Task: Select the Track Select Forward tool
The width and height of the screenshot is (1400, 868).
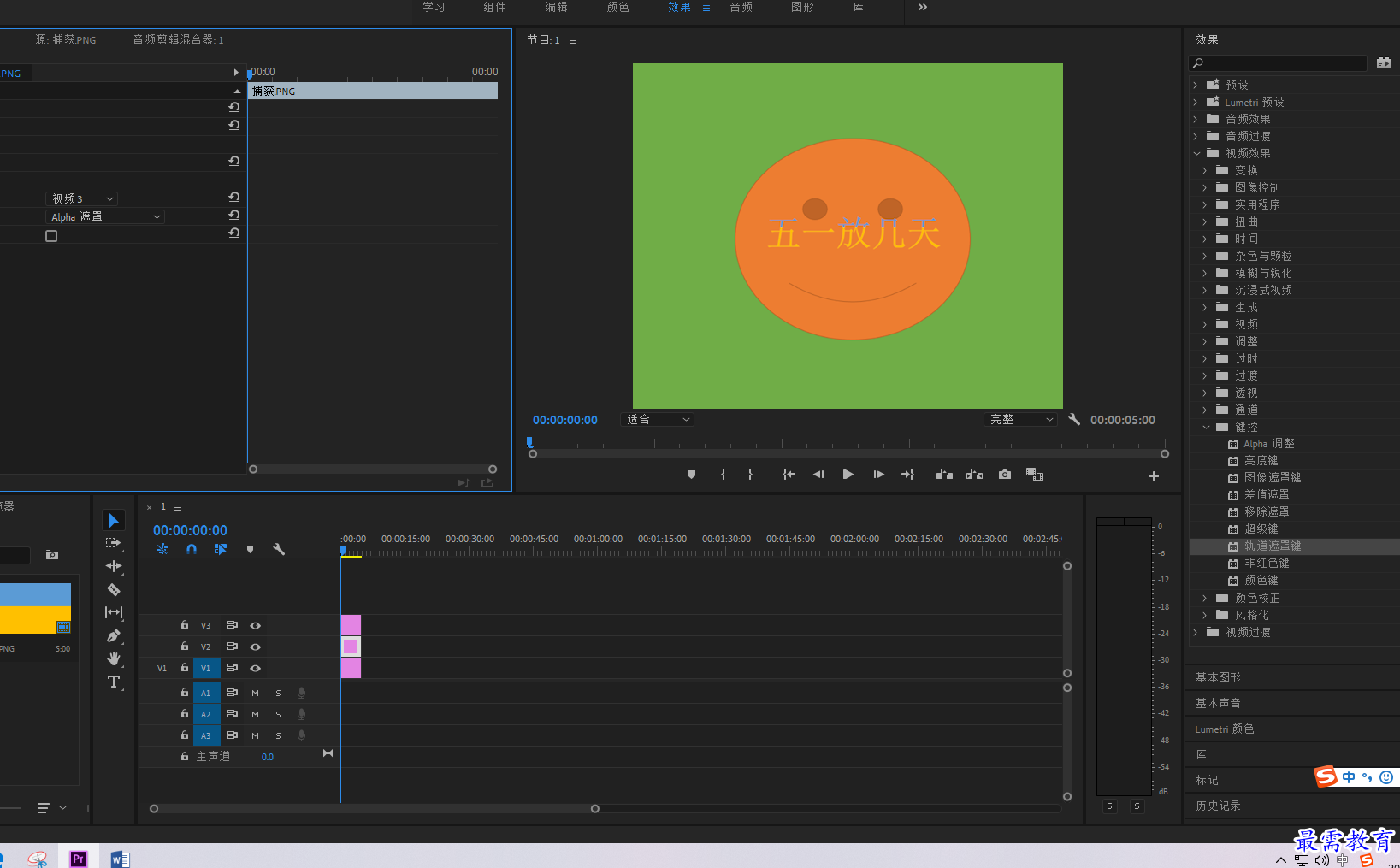Action: pyautogui.click(x=114, y=543)
